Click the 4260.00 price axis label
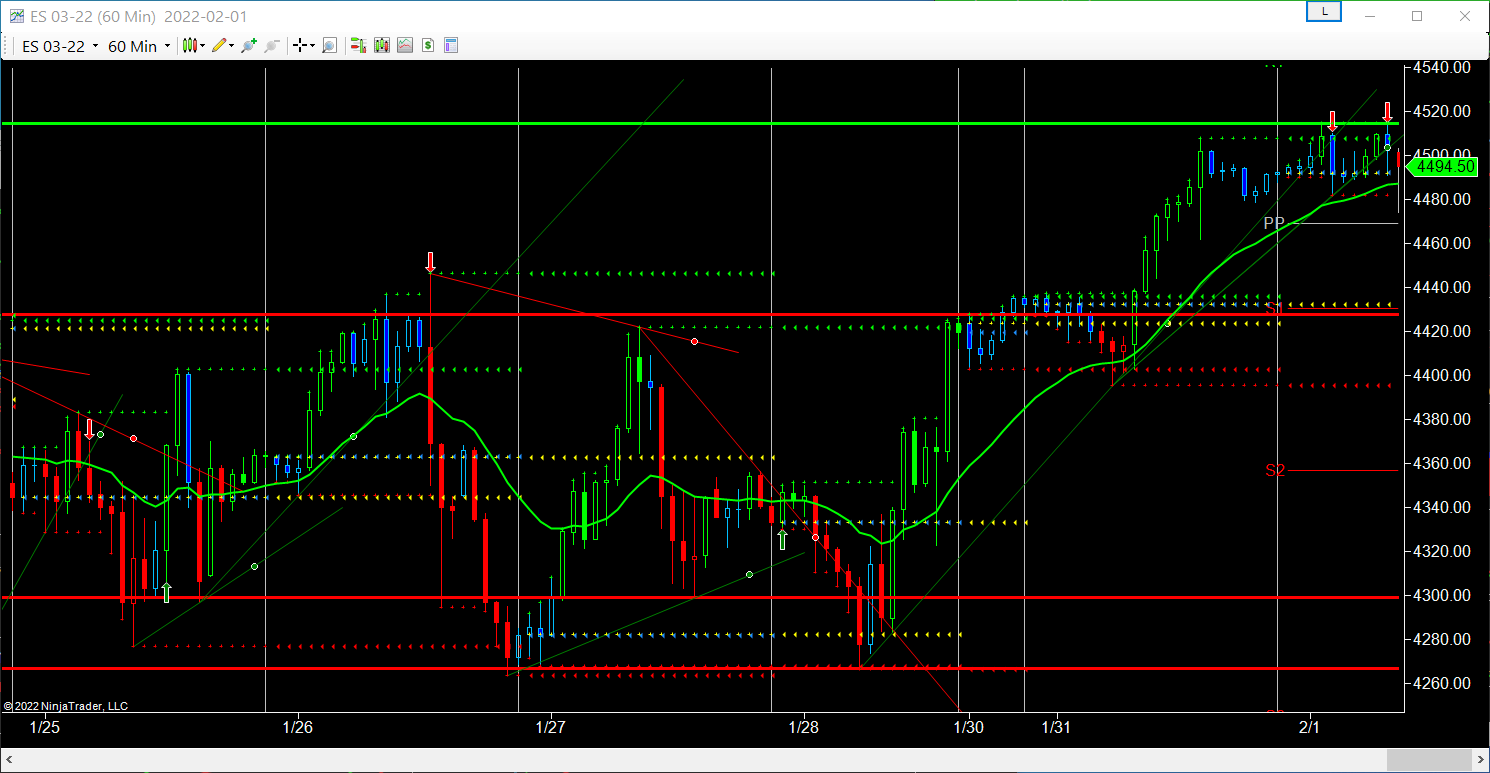 tap(1441, 684)
